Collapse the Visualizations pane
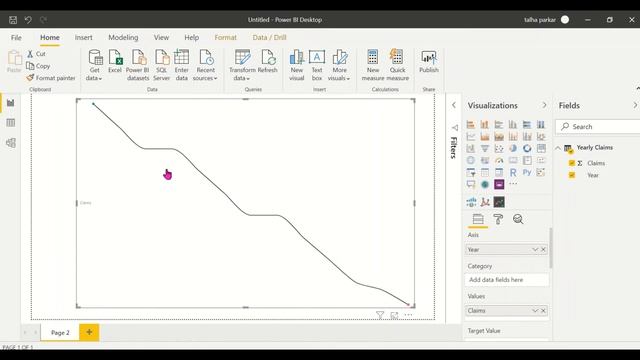Screen dimensions: 640x360 pyautogui.click(x=544, y=105)
